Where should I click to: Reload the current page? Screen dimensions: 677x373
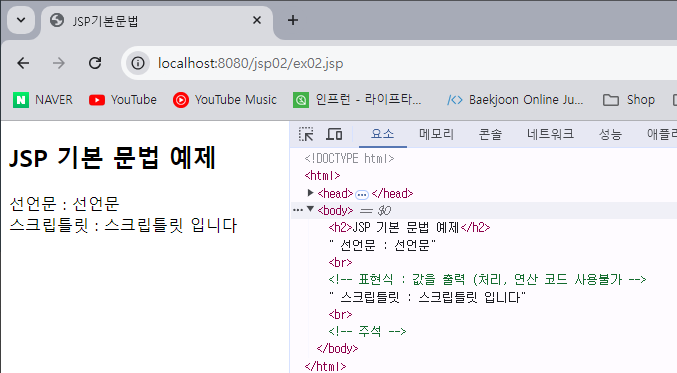(95, 63)
